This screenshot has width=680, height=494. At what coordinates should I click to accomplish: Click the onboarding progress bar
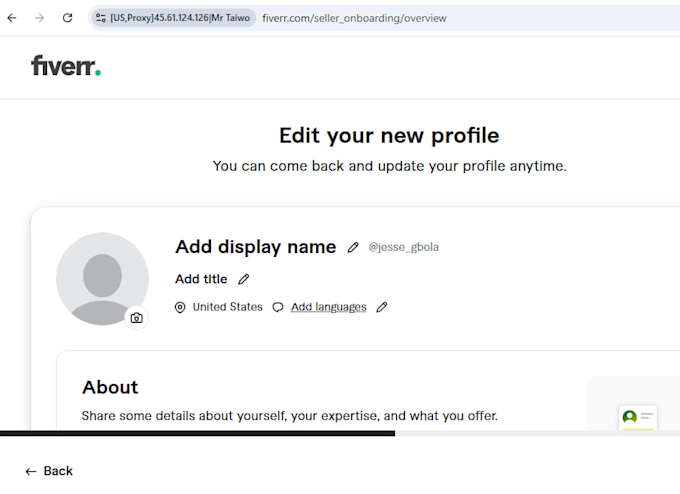[340, 433]
